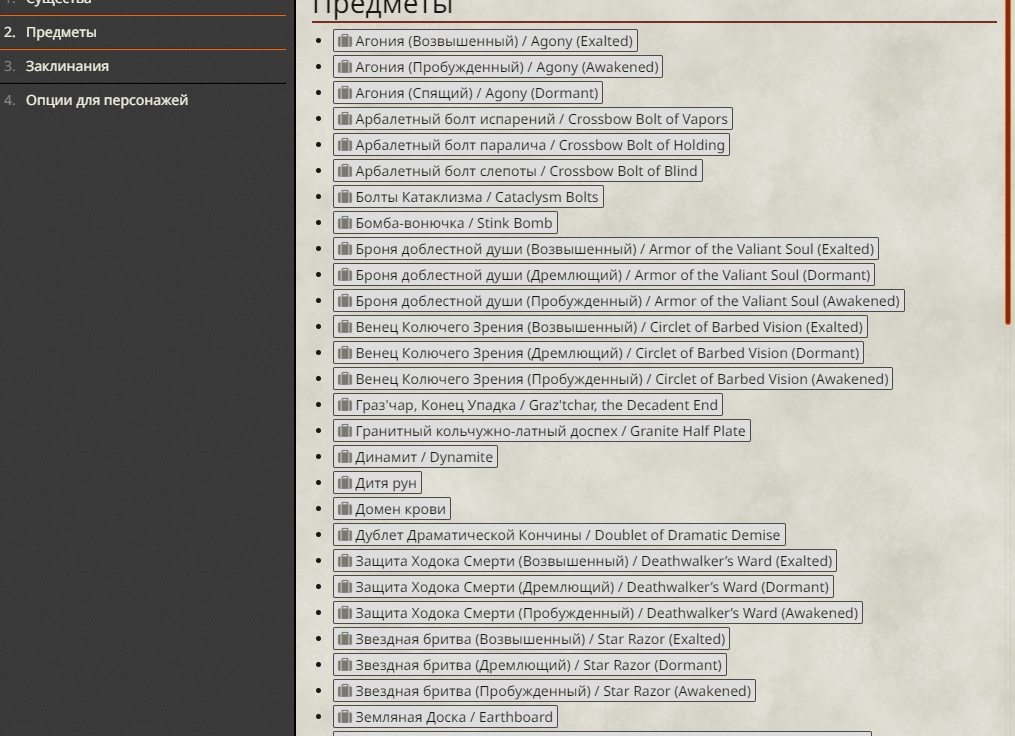Viewport: 1015px width, 736px height.
Task: Open Doublet of Dramatic Demise entry
Action: (x=559, y=535)
